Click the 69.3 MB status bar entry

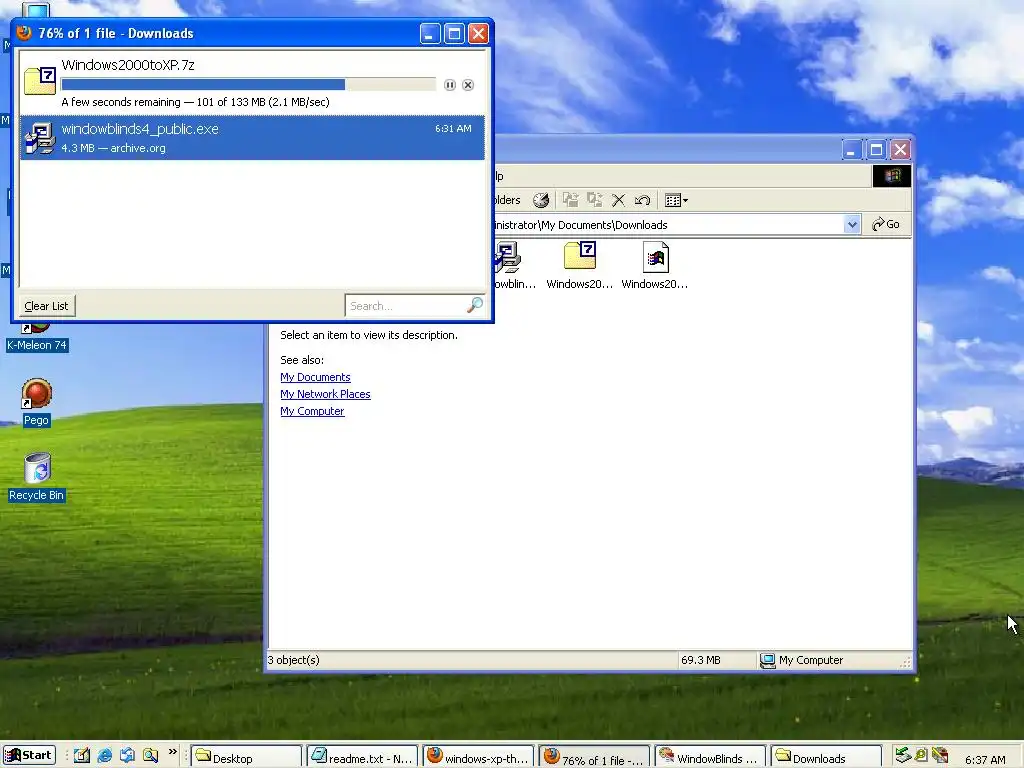(701, 660)
